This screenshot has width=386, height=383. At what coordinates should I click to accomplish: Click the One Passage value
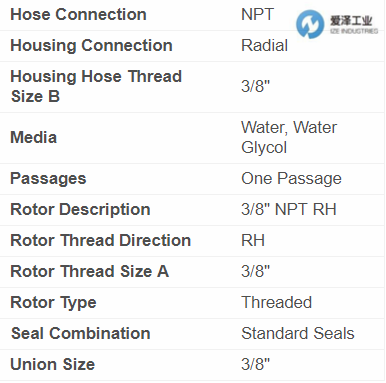point(291,179)
